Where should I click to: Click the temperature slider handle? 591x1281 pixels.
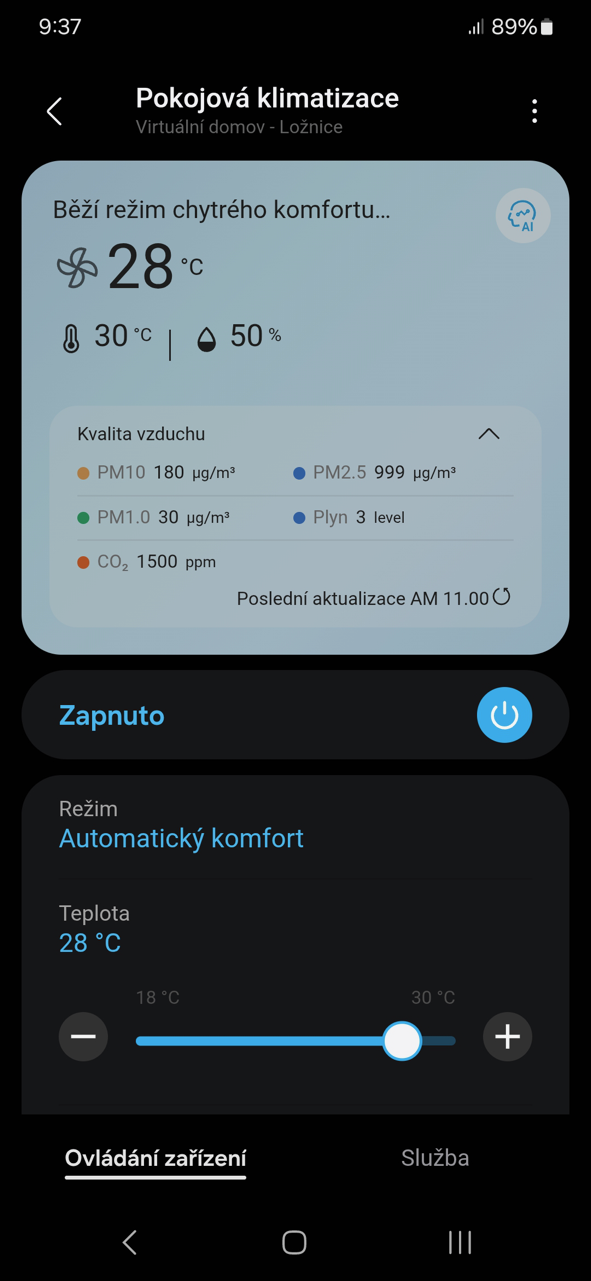[402, 1041]
